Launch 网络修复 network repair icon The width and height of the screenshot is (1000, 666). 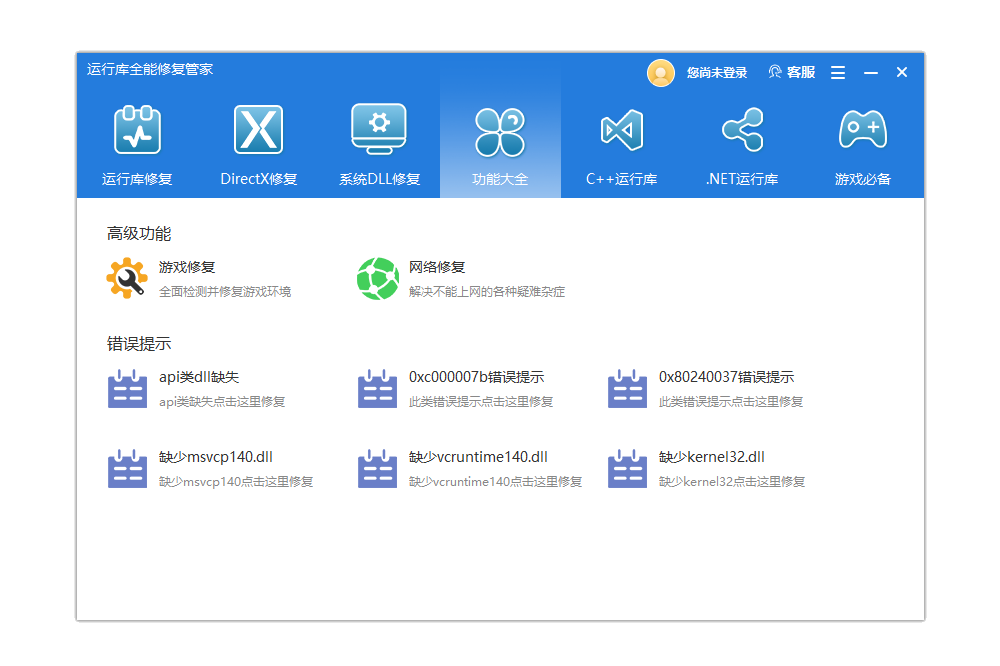(x=377, y=278)
